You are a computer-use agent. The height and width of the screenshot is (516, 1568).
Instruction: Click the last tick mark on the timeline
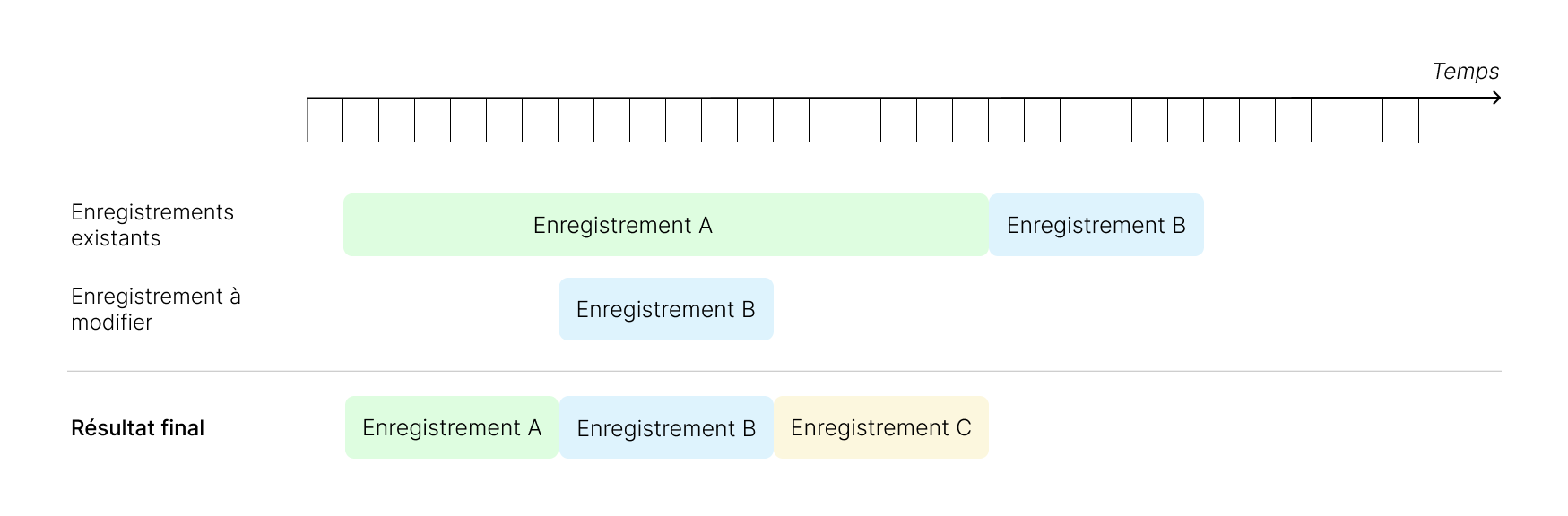pyautogui.click(x=1419, y=120)
